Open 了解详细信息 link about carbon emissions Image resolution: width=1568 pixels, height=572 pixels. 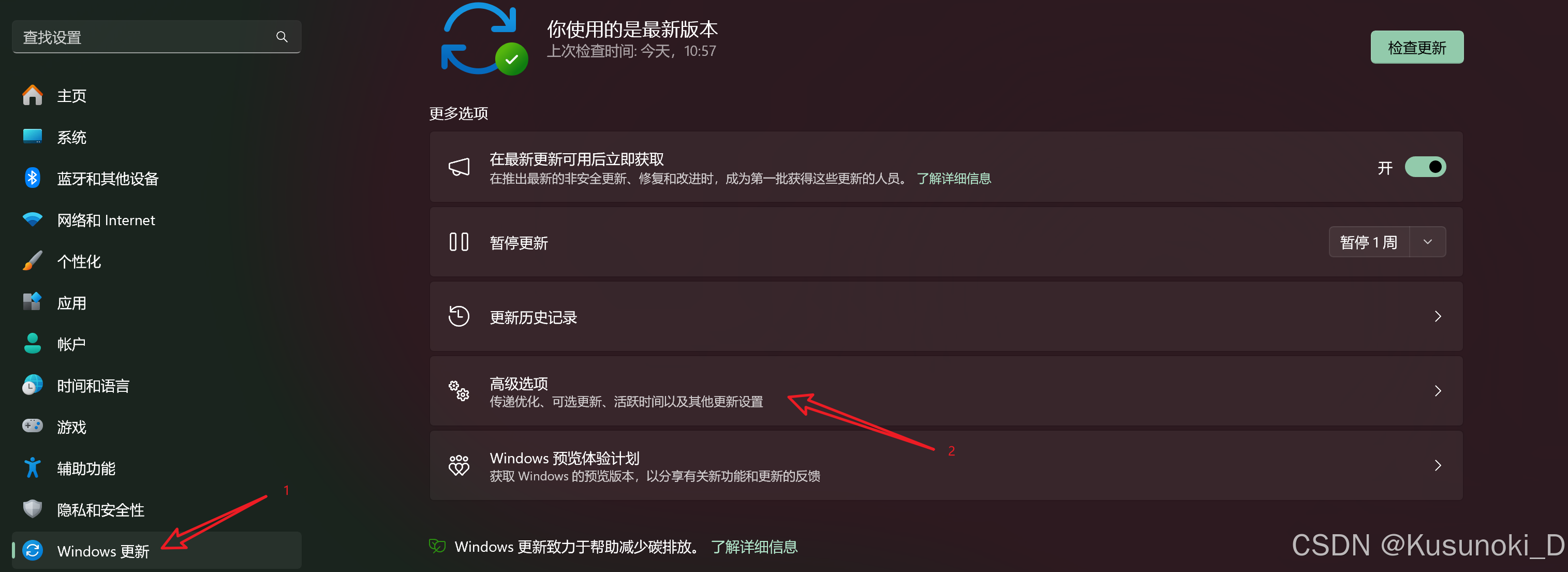point(754,547)
